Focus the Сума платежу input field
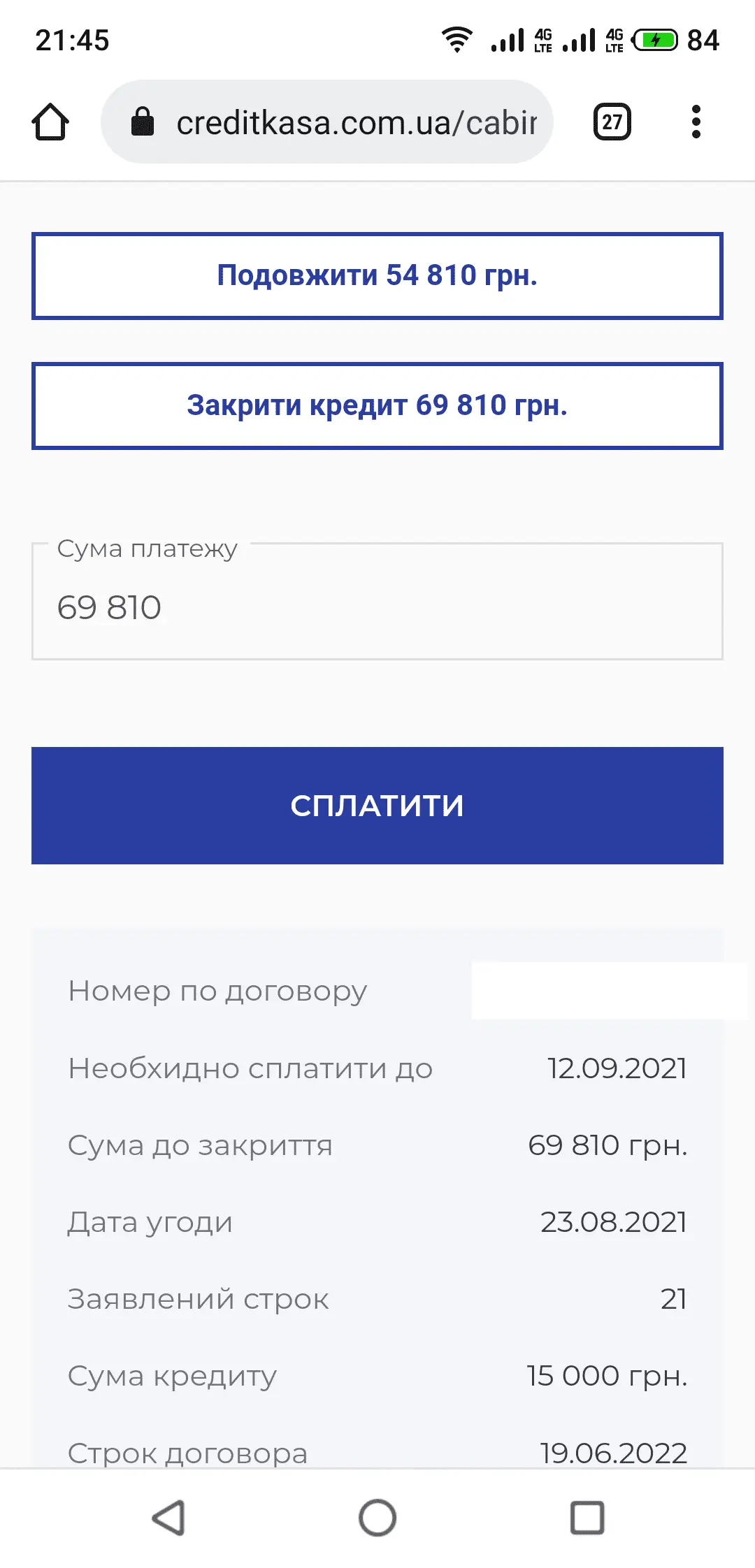 coord(377,607)
